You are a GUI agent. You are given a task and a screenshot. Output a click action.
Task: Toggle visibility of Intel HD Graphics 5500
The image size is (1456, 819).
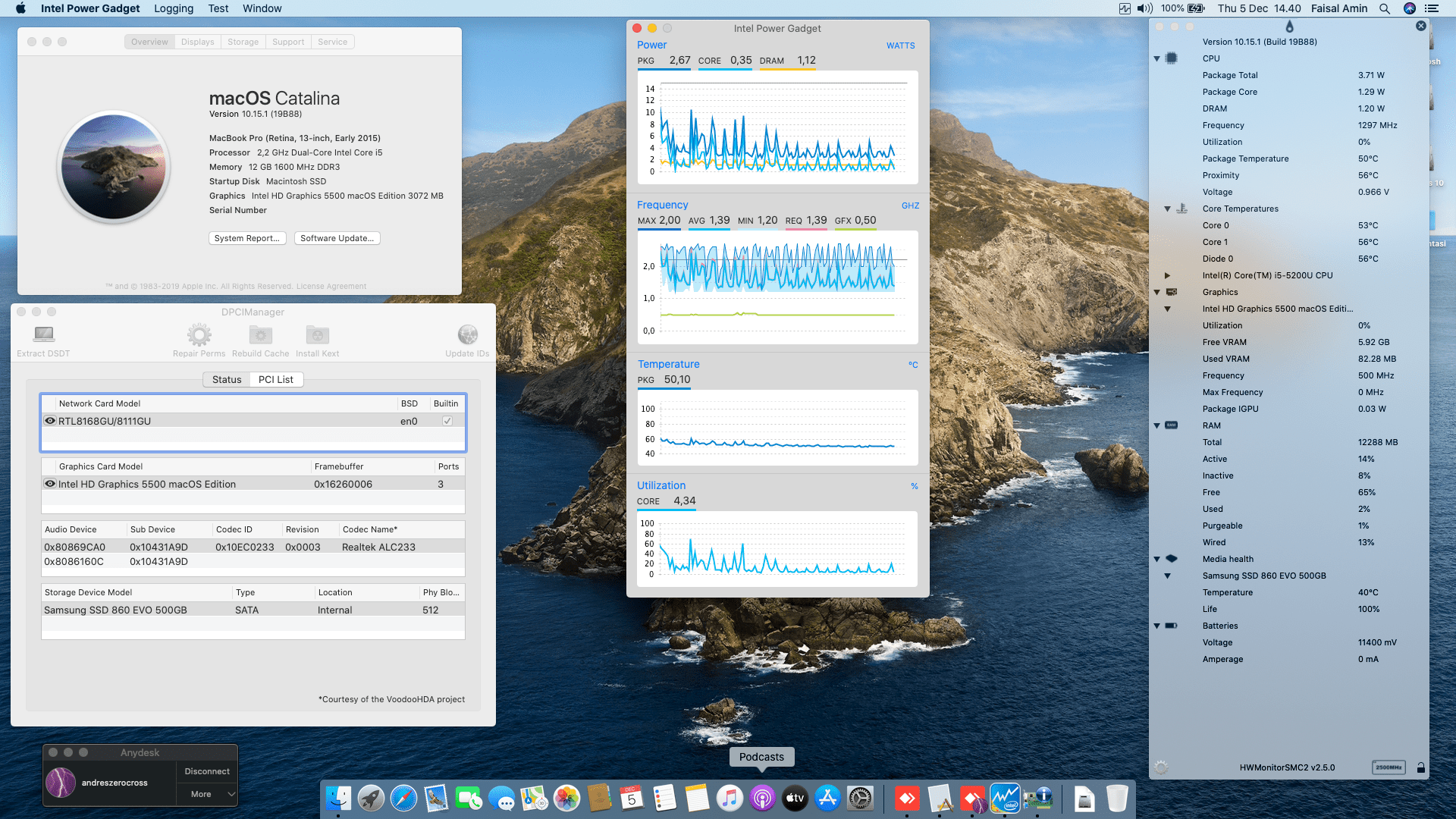coord(50,484)
